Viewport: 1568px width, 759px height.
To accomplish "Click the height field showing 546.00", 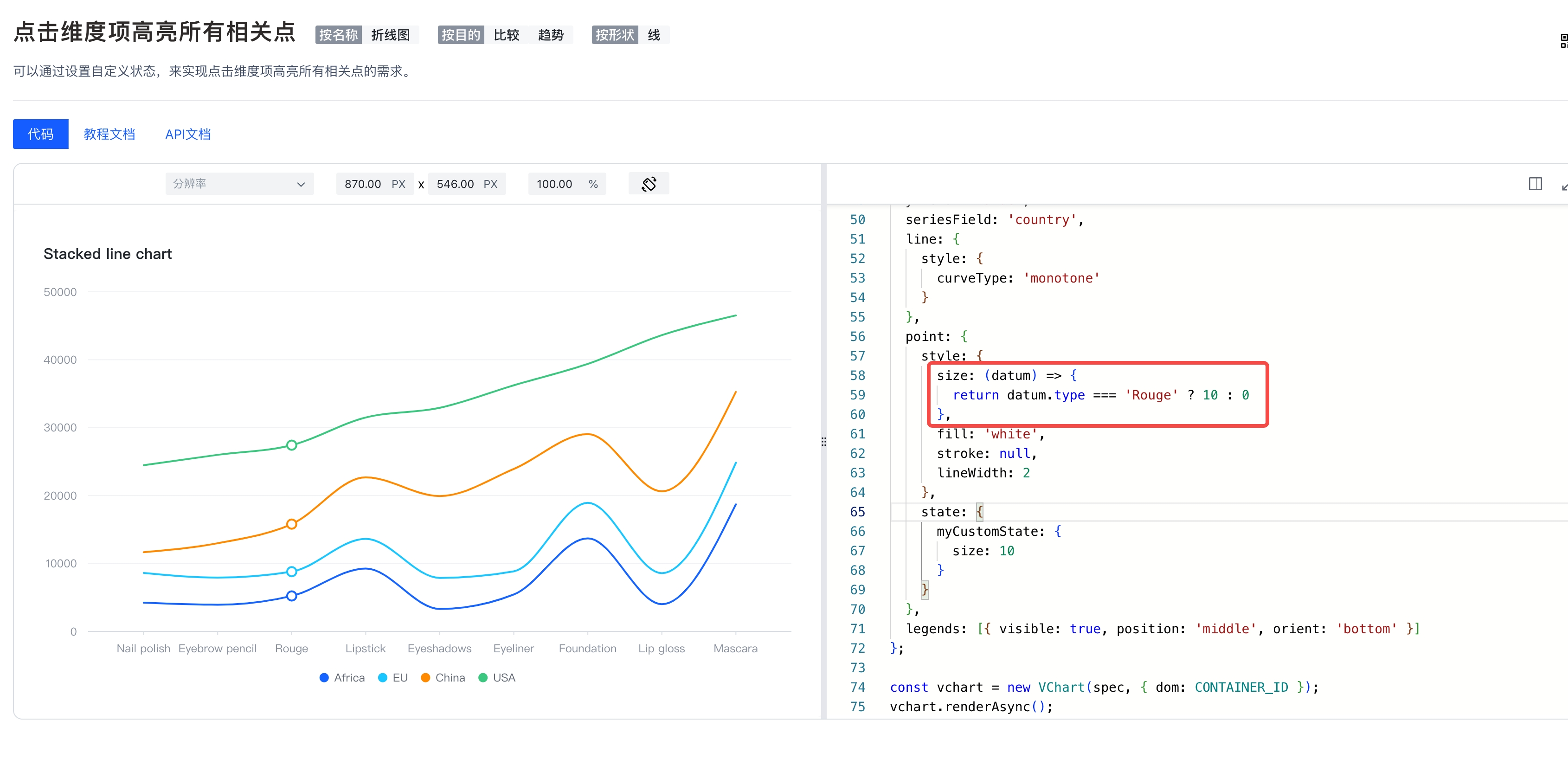I will (x=467, y=184).
